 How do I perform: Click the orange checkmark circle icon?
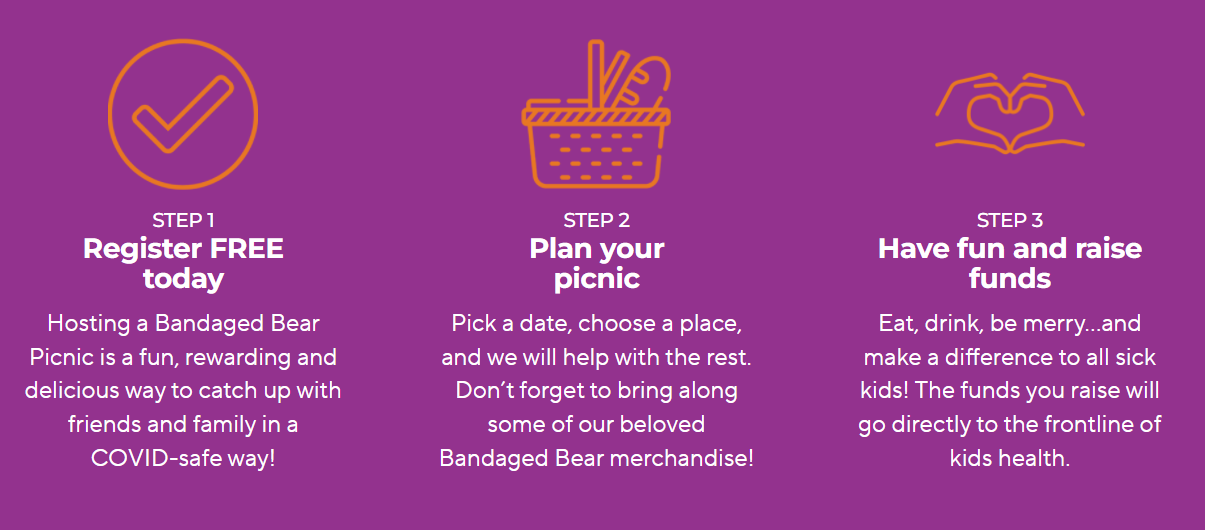[x=183, y=113]
